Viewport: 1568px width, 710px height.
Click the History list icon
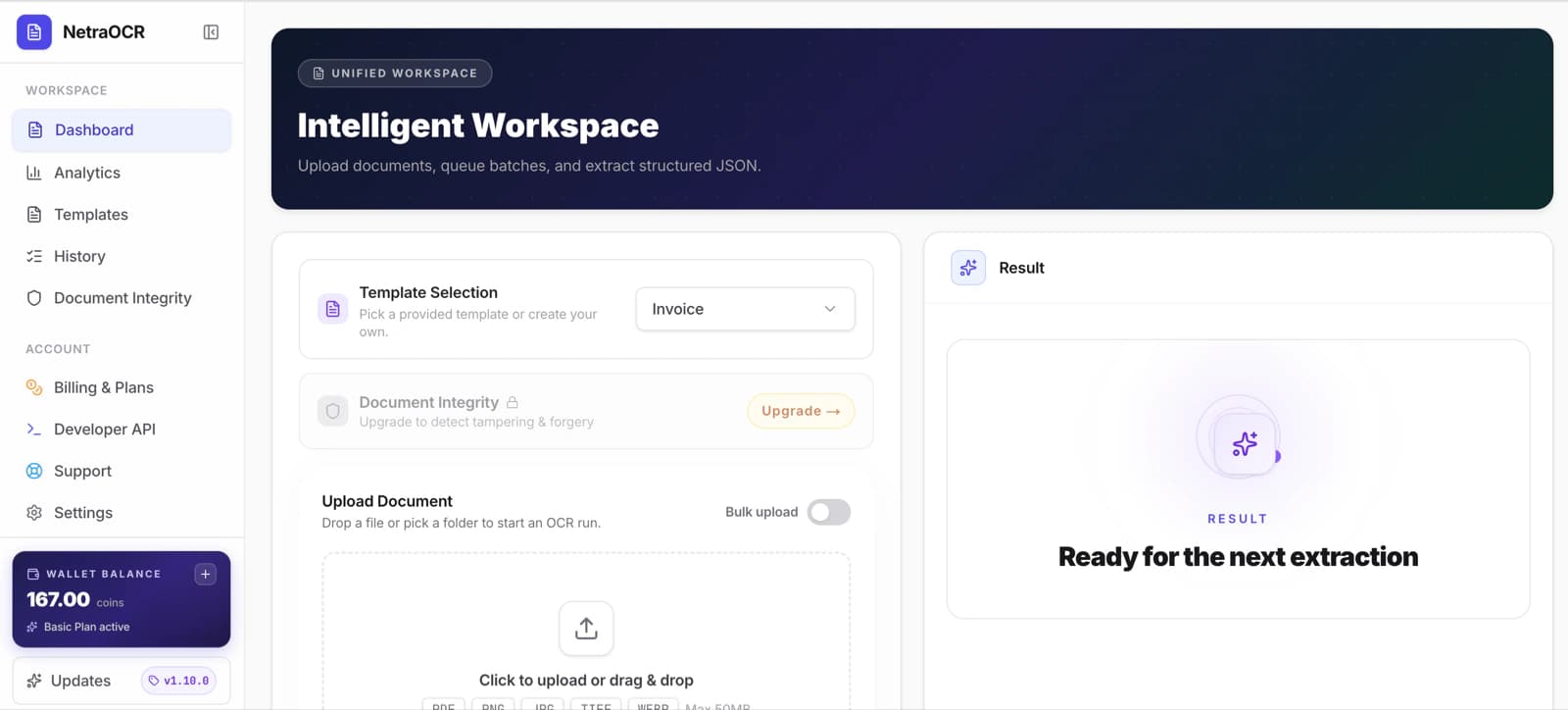click(x=34, y=256)
